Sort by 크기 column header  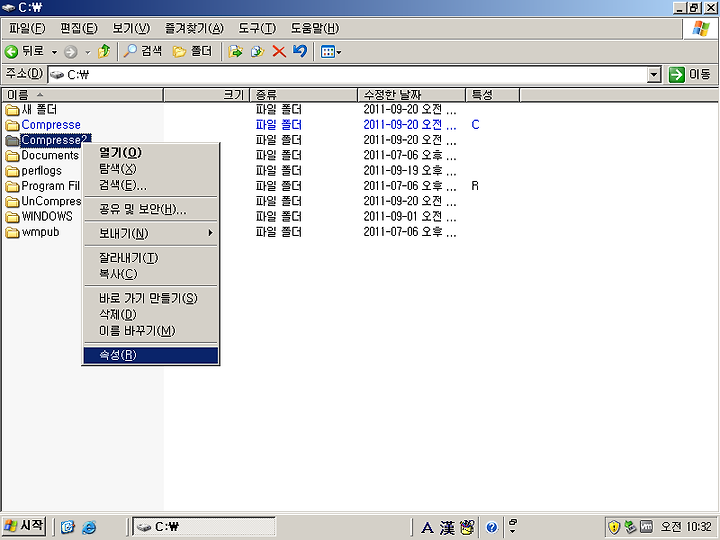click(206, 95)
